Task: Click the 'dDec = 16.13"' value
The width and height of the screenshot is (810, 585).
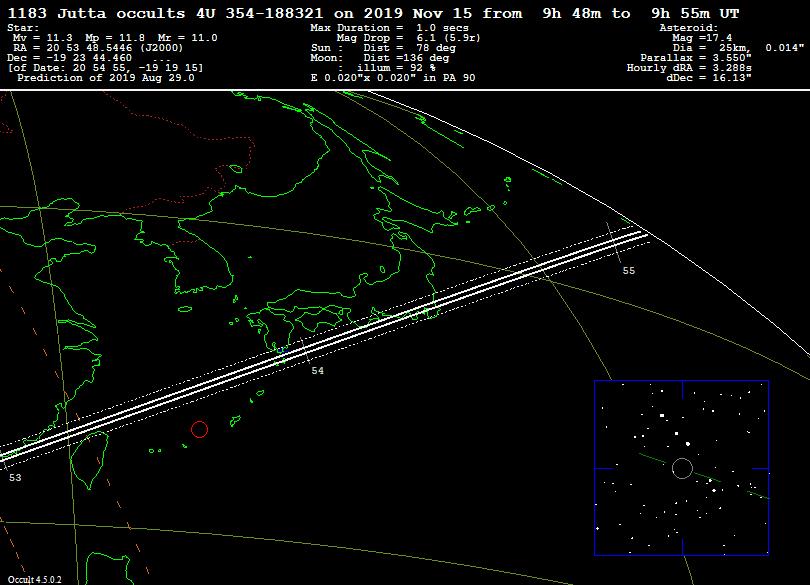Action: click(709, 78)
